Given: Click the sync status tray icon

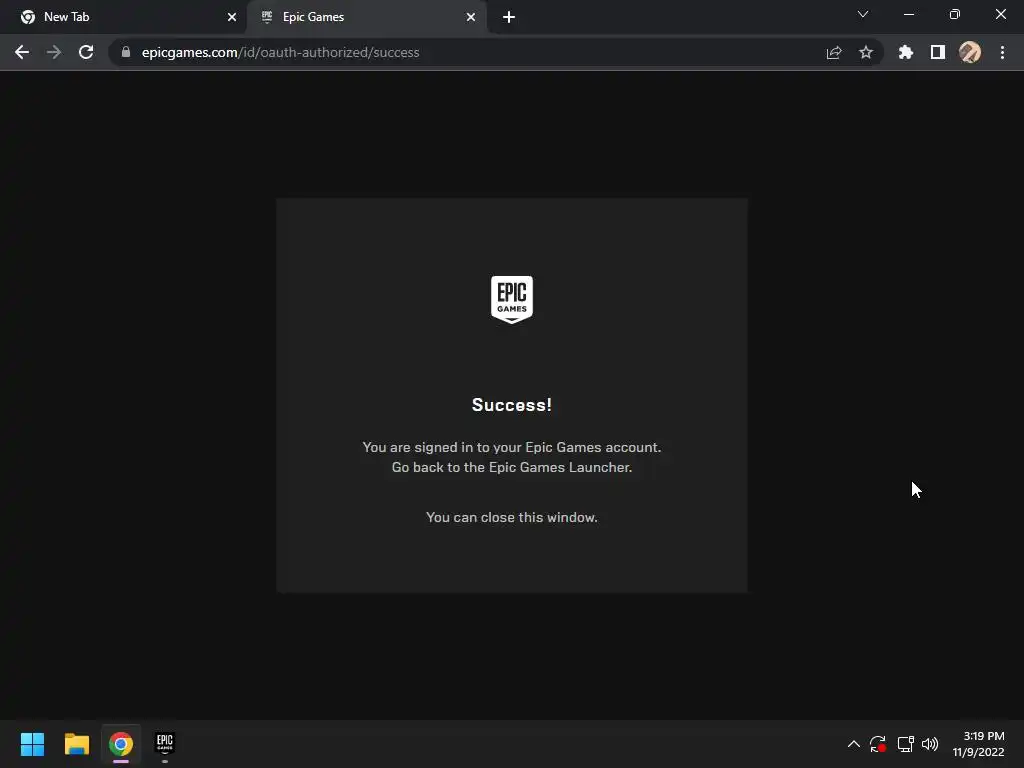Looking at the screenshot, I should (878, 744).
